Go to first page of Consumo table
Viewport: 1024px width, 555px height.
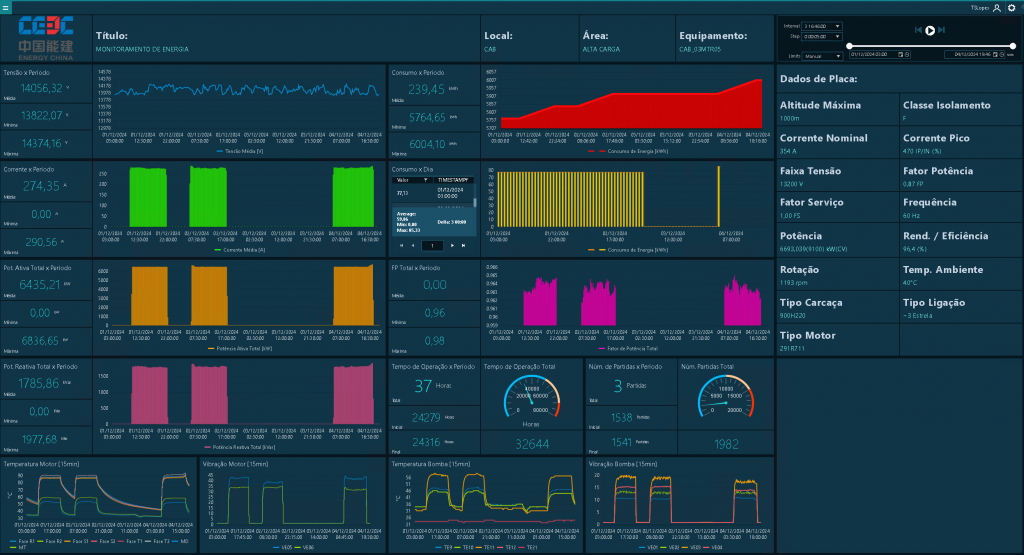tap(402, 245)
